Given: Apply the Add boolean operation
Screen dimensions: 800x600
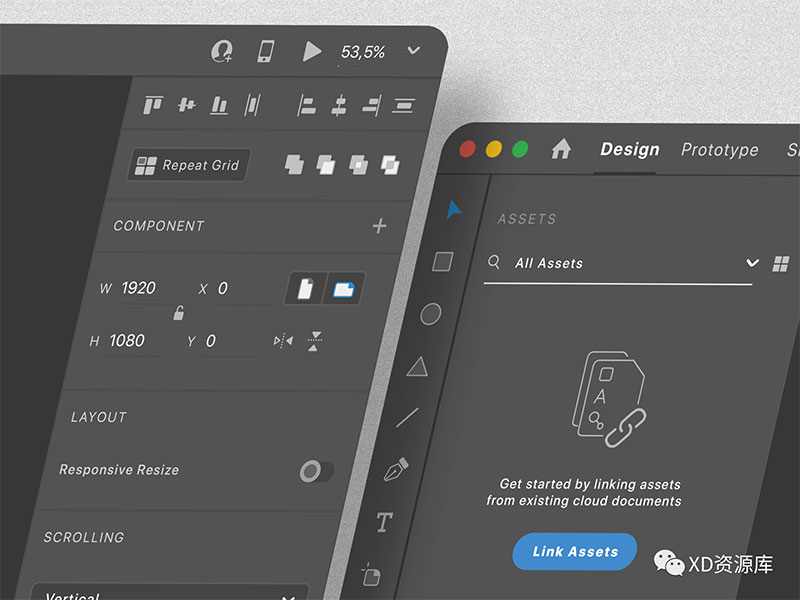Looking at the screenshot, I should pyautogui.click(x=294, y=164).
